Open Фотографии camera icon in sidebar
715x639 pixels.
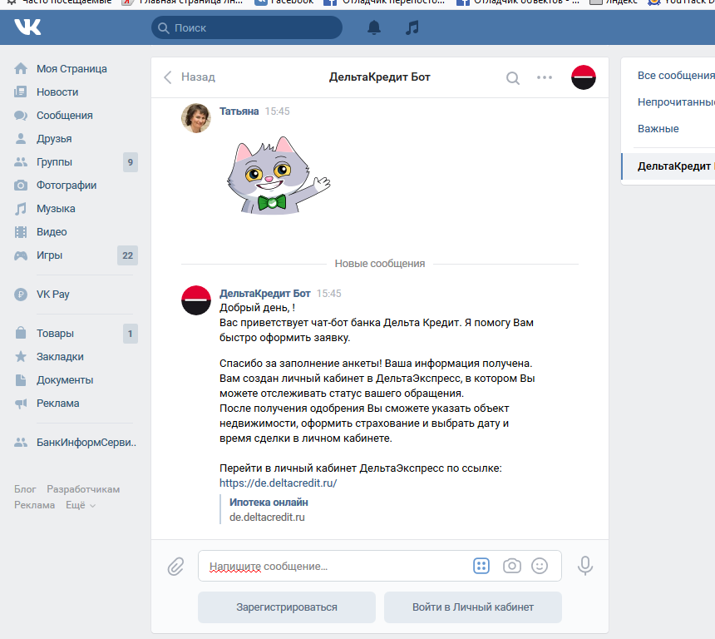[x=21, y=185]
